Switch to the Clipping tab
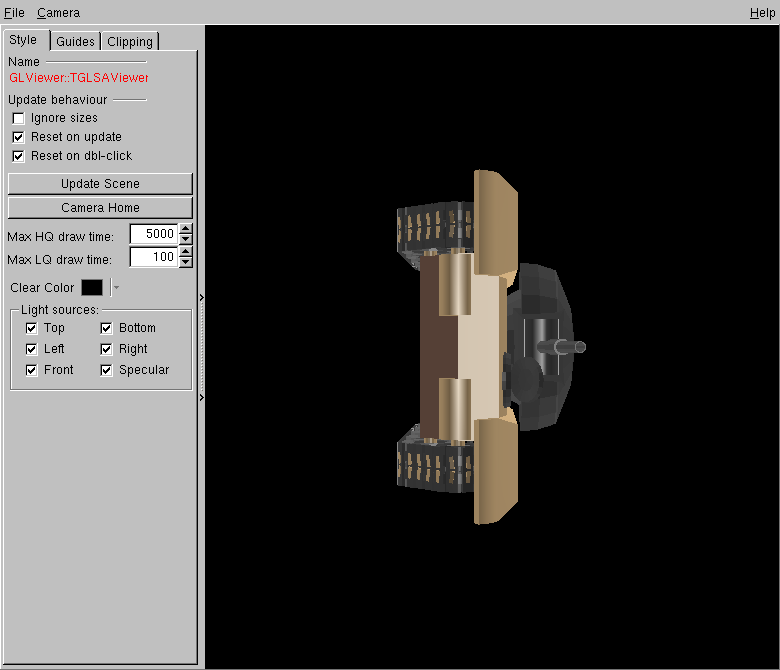The image size is (780, 670). [130, 41]
